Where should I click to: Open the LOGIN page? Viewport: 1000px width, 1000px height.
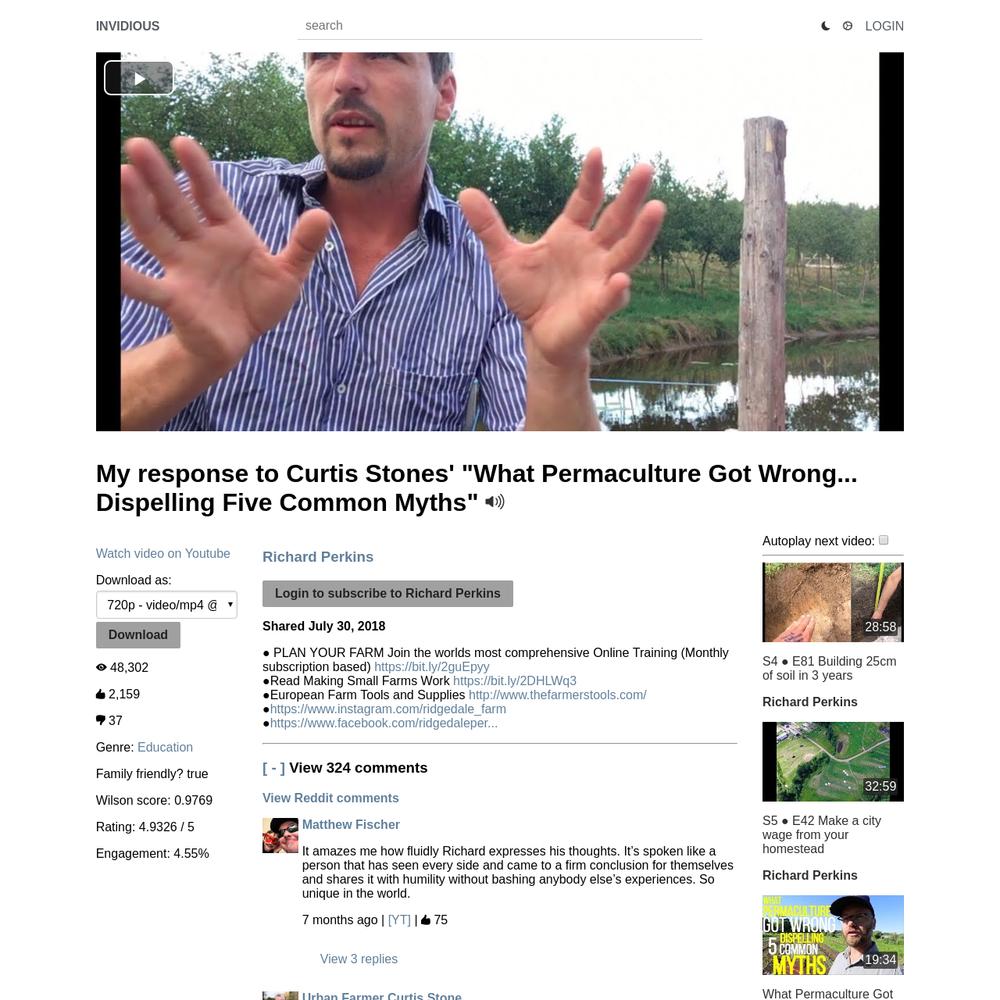884,26
